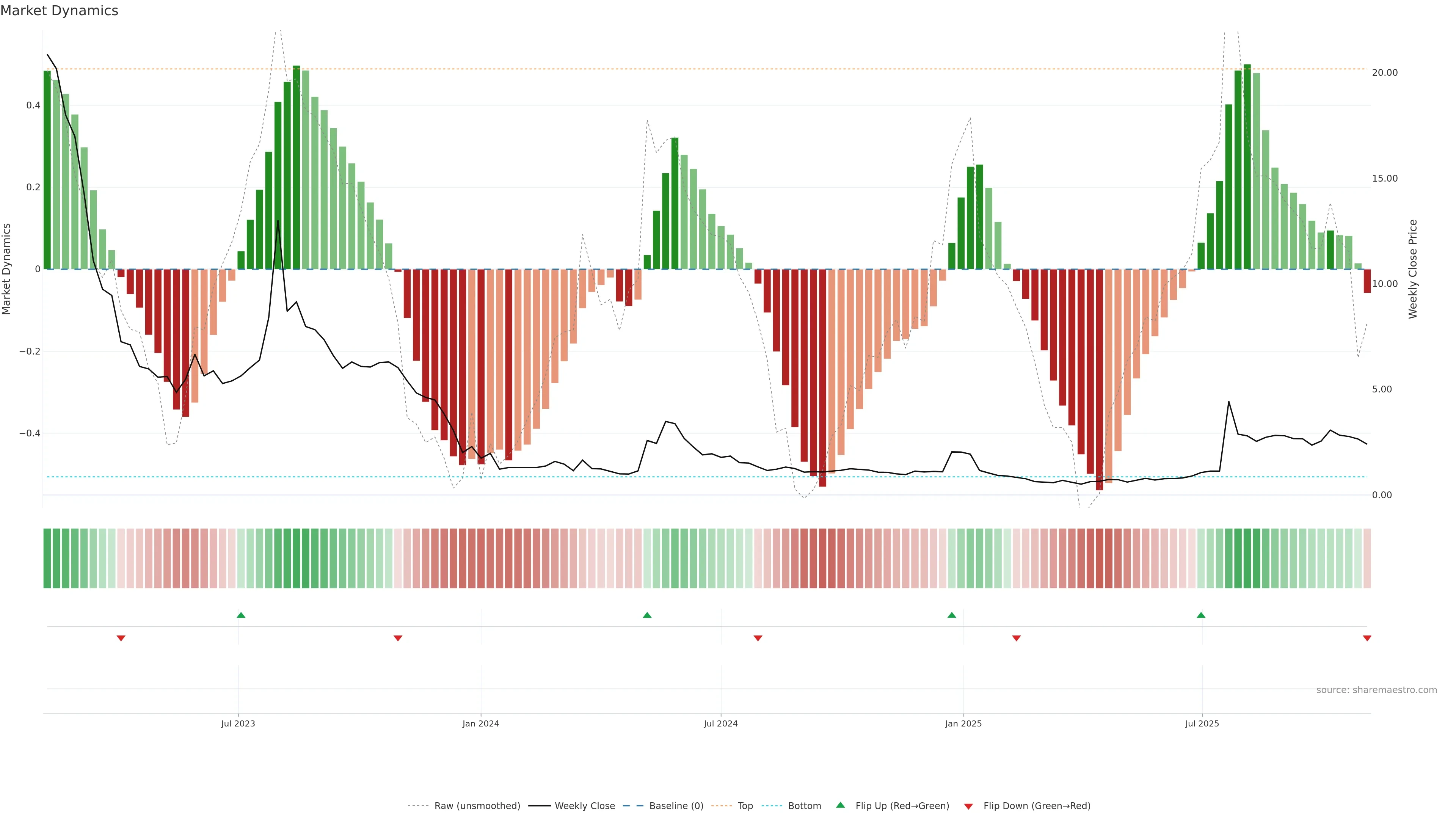Viewport: 1456px width, 819px height.
Task: Toggle the Bottom threshold legend entry
Action: pyautogui.click(x=804, y=806)
